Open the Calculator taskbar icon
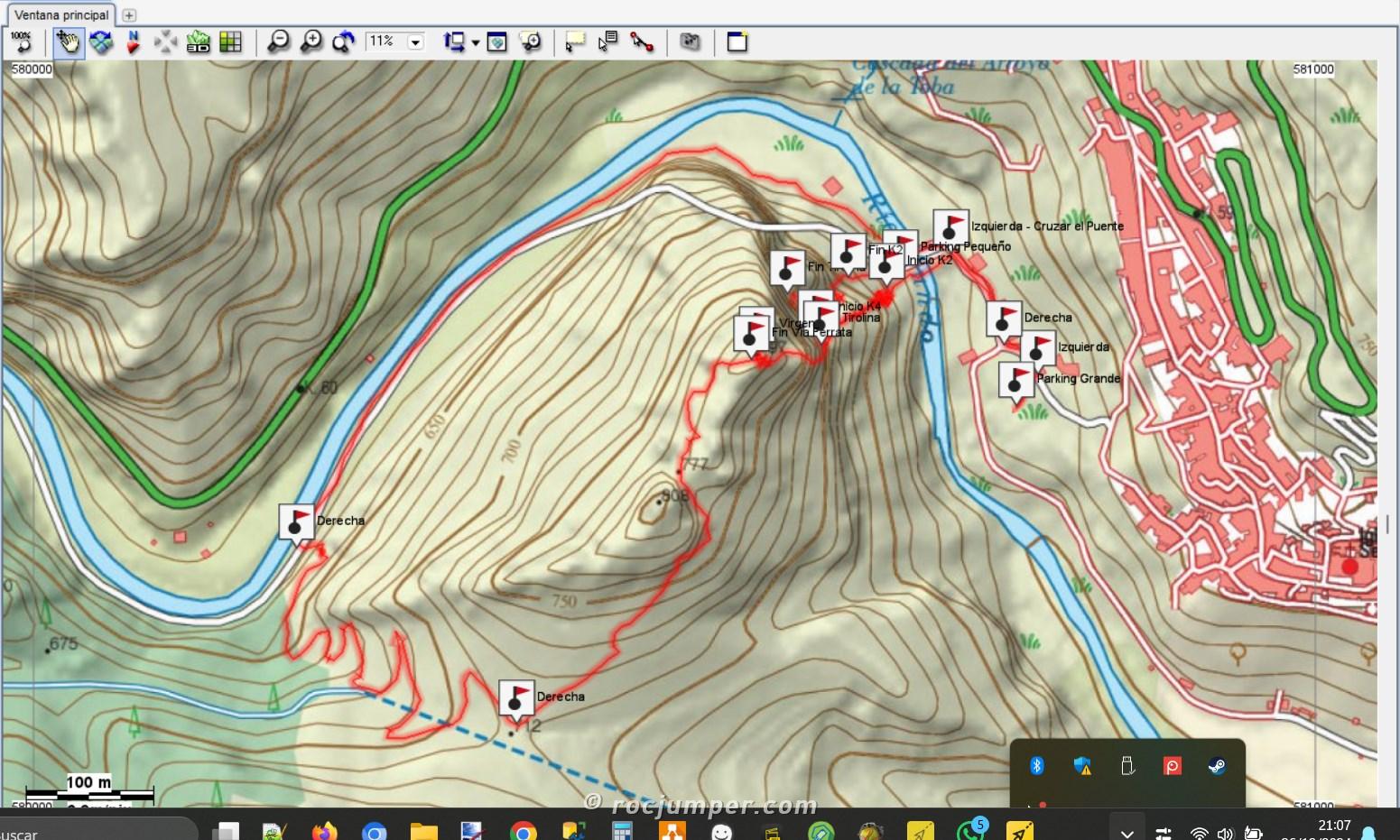The width and height of the screenshot is (1400, 840). (622, 831)
